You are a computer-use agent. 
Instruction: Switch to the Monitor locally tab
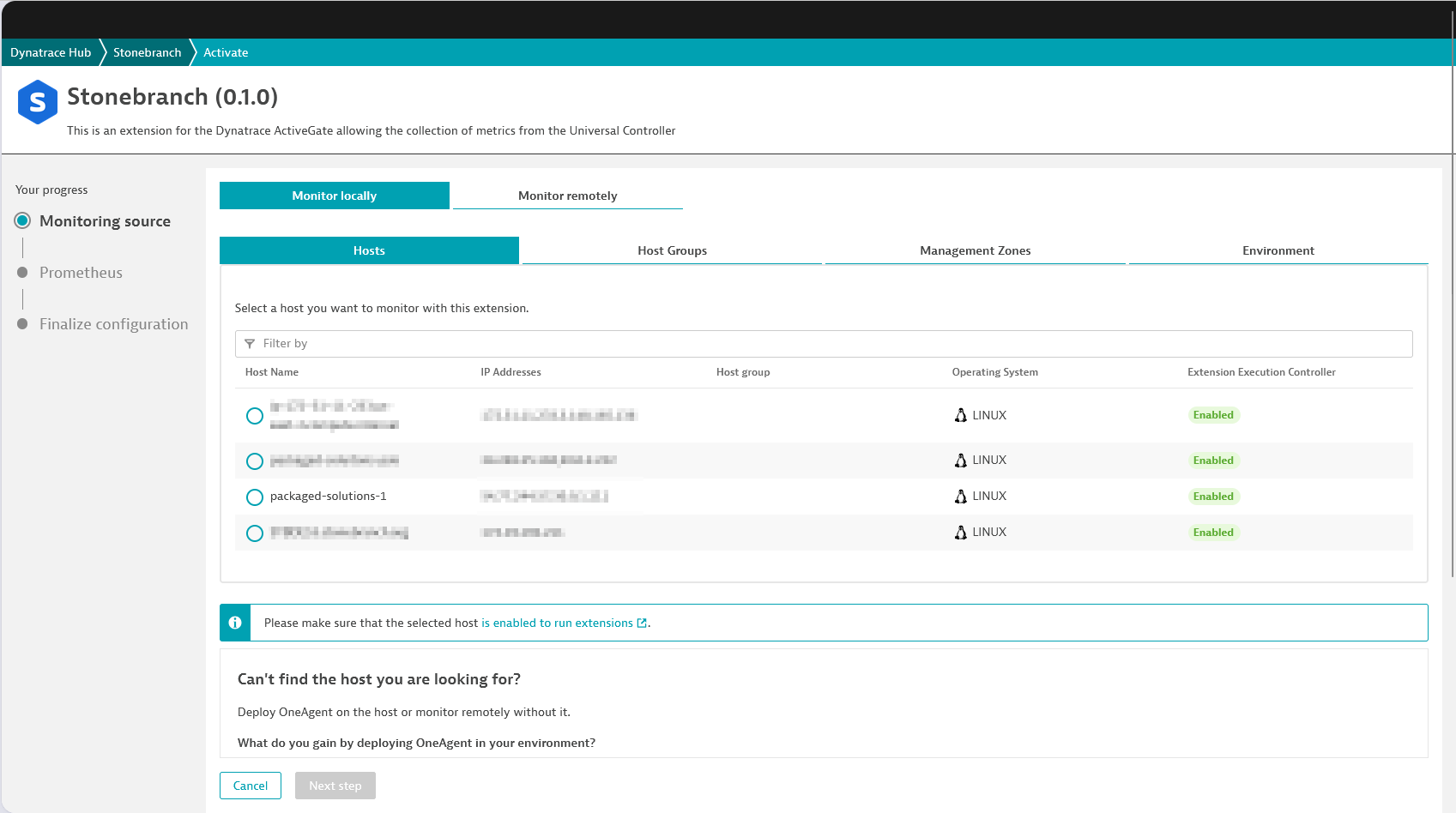pyautogui.click(x=335, y=196)
